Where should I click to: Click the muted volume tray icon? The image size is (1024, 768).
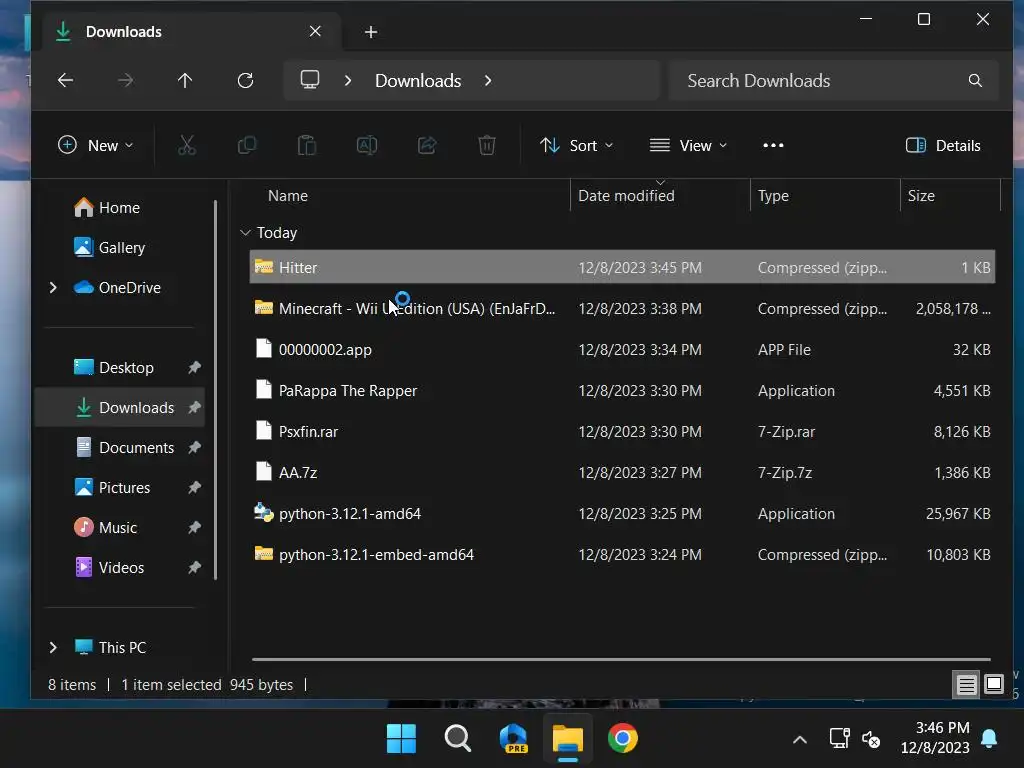tap(871, 739)
